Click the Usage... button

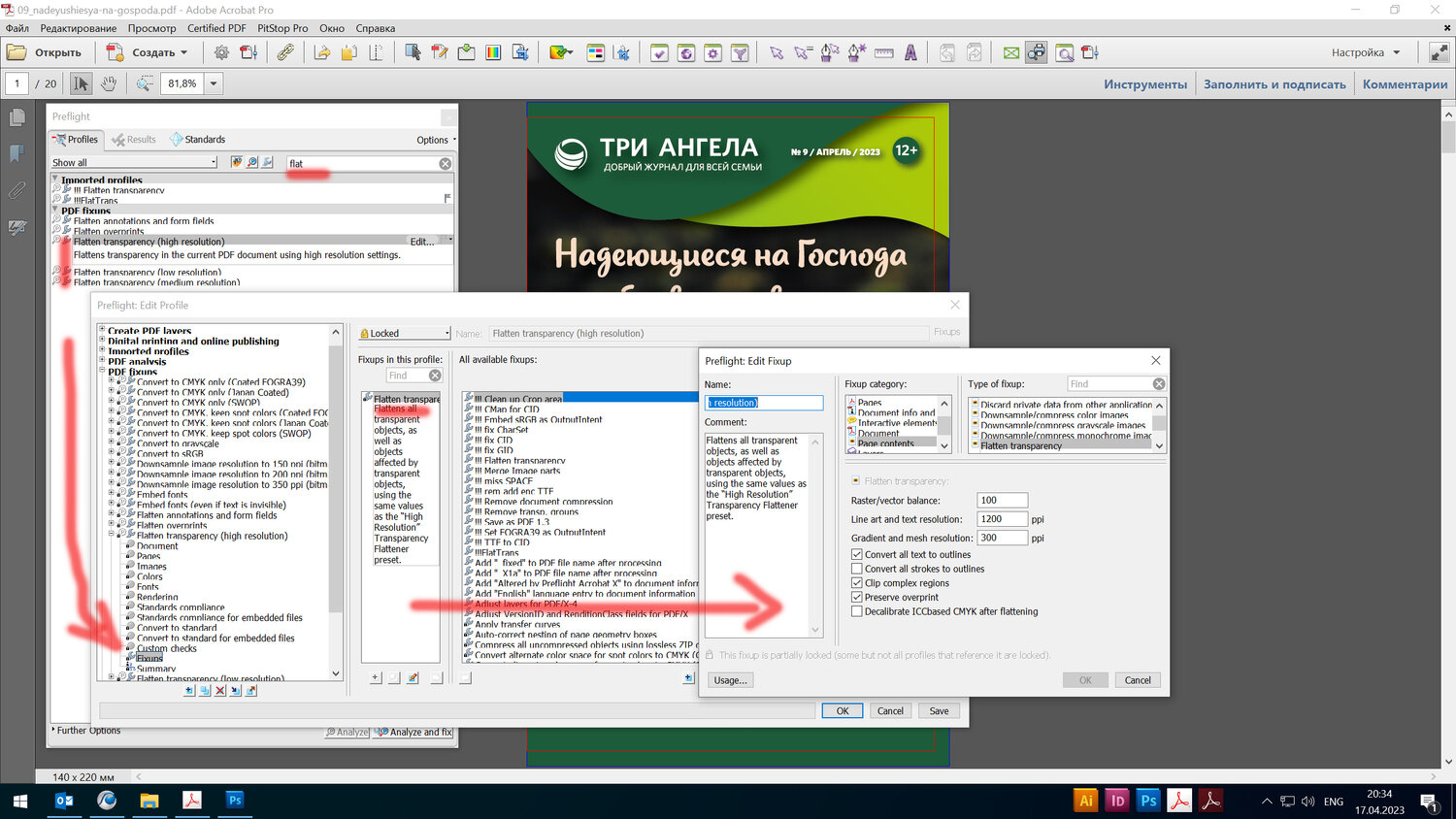[x=730, y=680]
